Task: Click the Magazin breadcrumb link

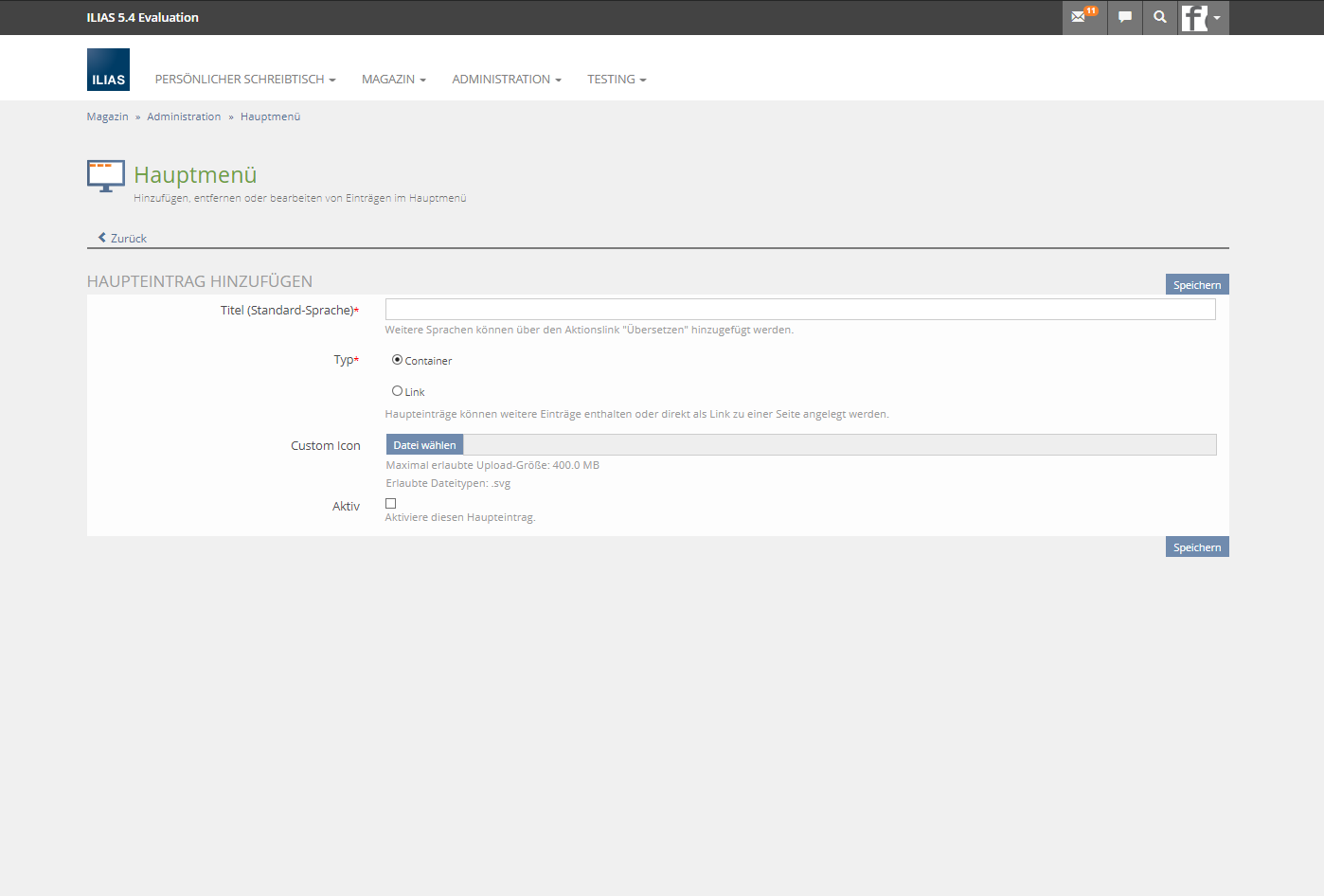Action: coord(107,116)
